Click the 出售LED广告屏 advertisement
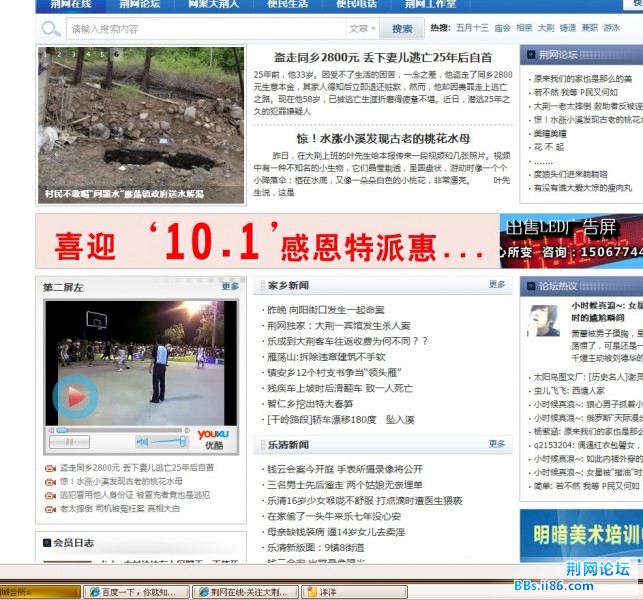 tap(571, 241)
